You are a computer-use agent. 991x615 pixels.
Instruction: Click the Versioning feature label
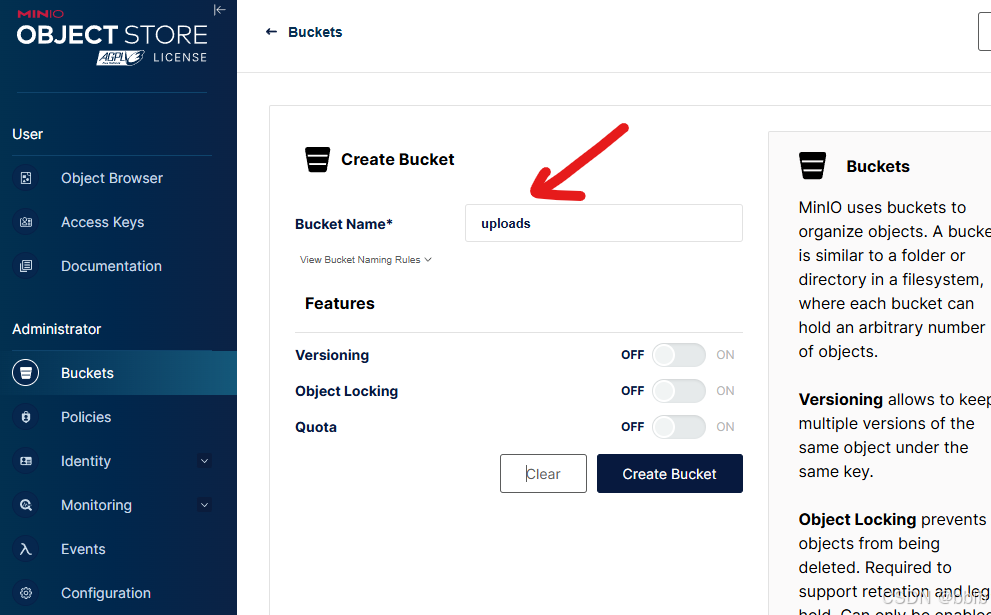[x=332, y=355]
